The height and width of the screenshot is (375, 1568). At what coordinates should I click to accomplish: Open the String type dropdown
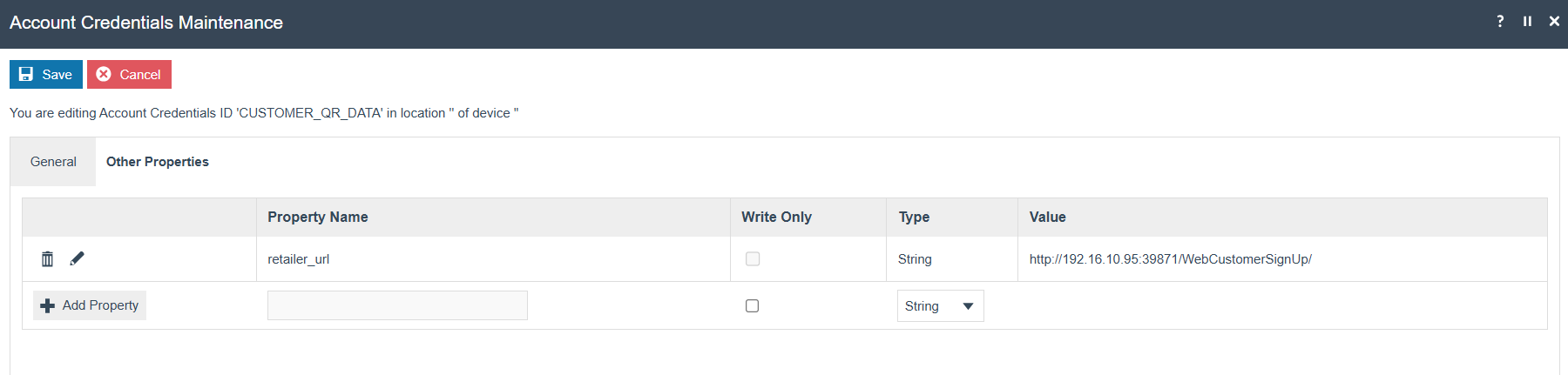coord(940,306)
